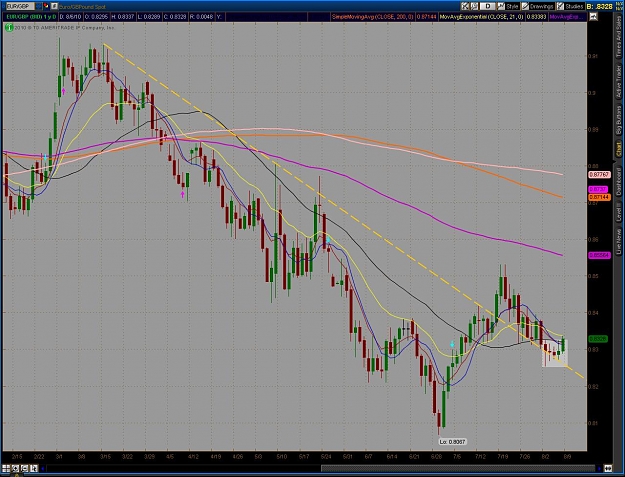
Task: Open the Drawings menu
Action: (542, 6)
